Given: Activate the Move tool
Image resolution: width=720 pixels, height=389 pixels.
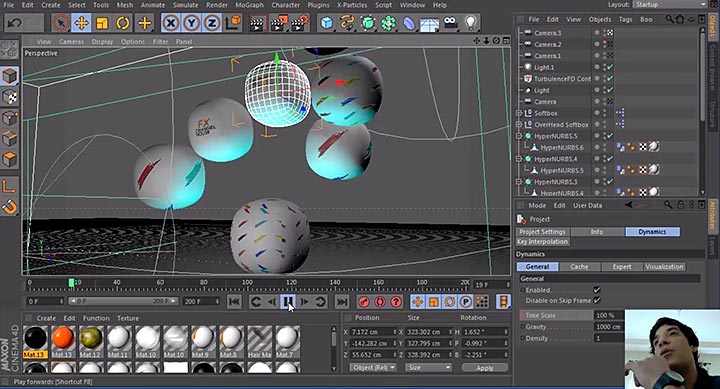Looking at the screenshot, I should click(81, 23).
